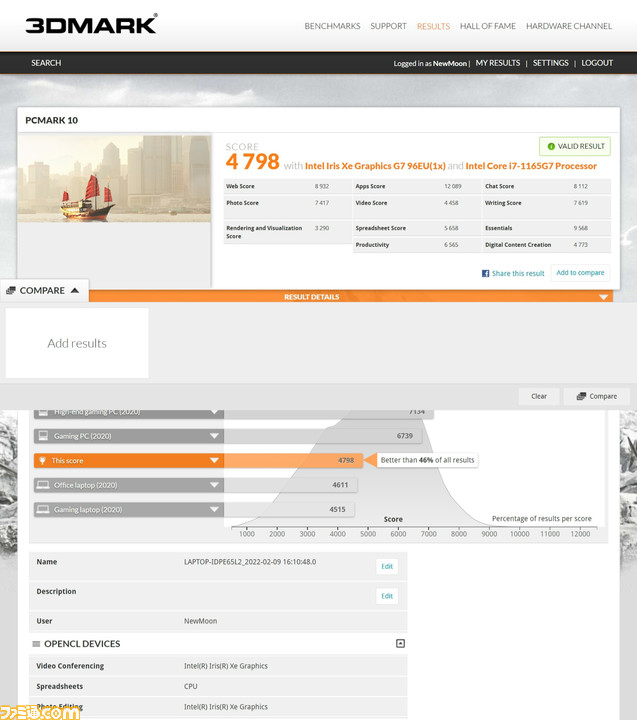
Task: Click the 3DMARK logo
Action: click(91, 24)
